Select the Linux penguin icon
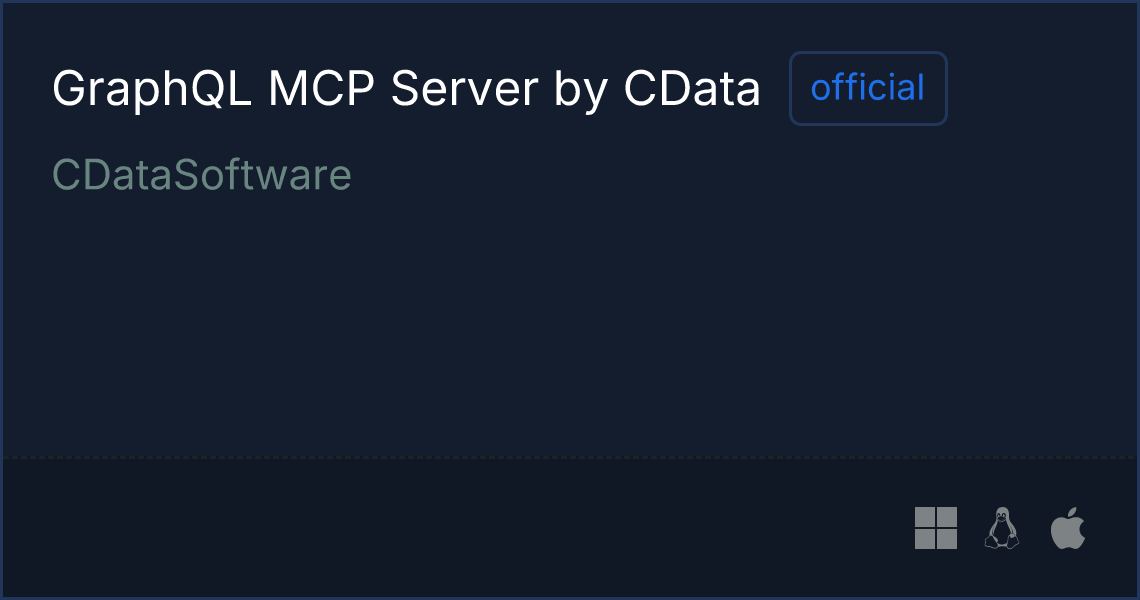The height and width of the screenshot is (600, 1140). [x=1002, y=528]
